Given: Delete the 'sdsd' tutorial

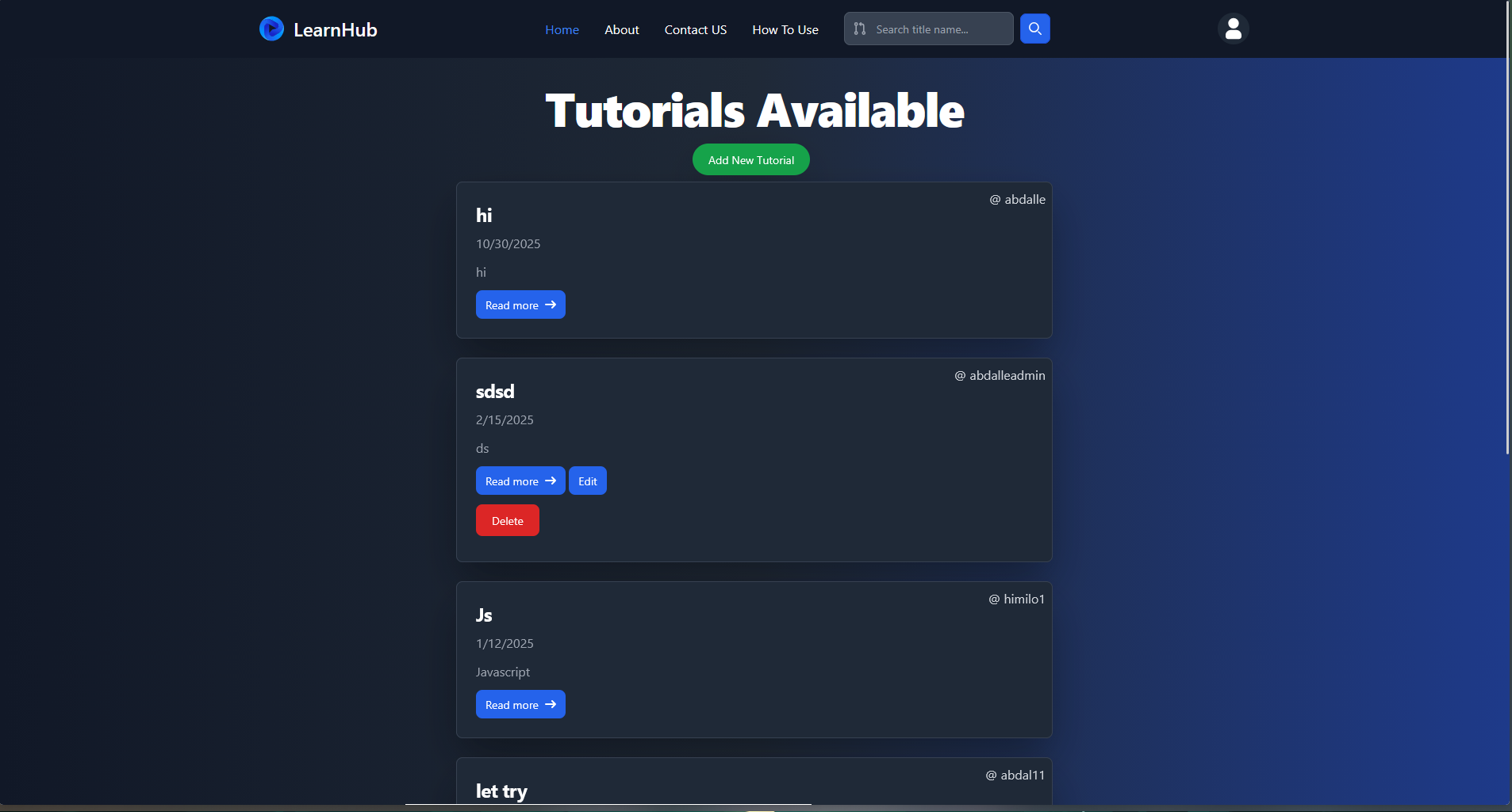Looking at the screenshot, I should coord(507,519).
